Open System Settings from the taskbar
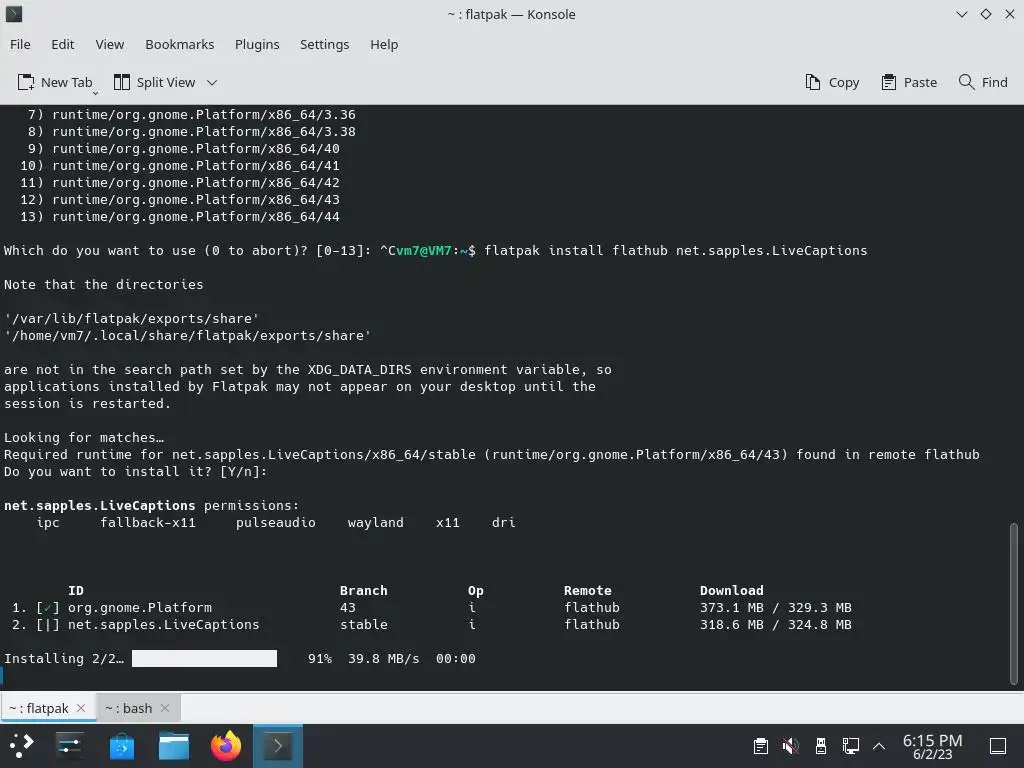 click(x=69, y=746)
